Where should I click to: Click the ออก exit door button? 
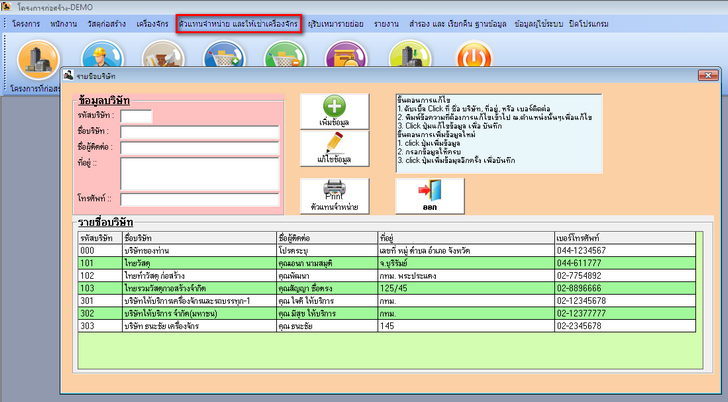tap(429, 194)
